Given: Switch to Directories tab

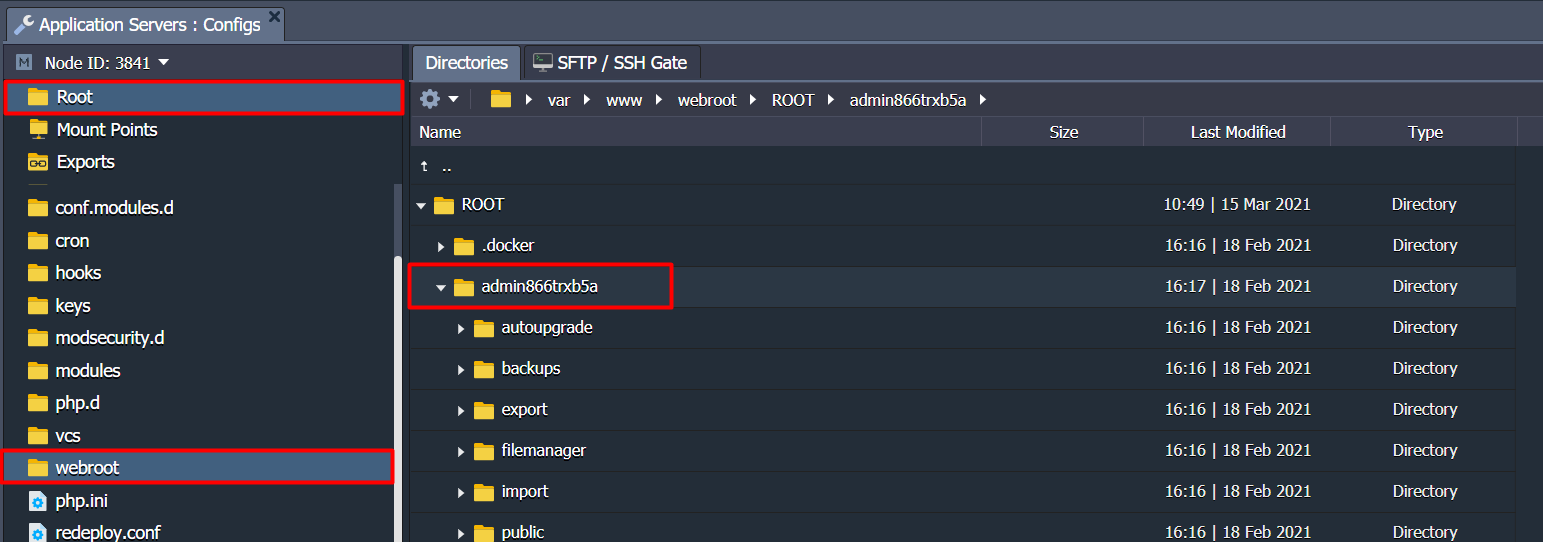Looking at the screenshot, I should point(466,62).
